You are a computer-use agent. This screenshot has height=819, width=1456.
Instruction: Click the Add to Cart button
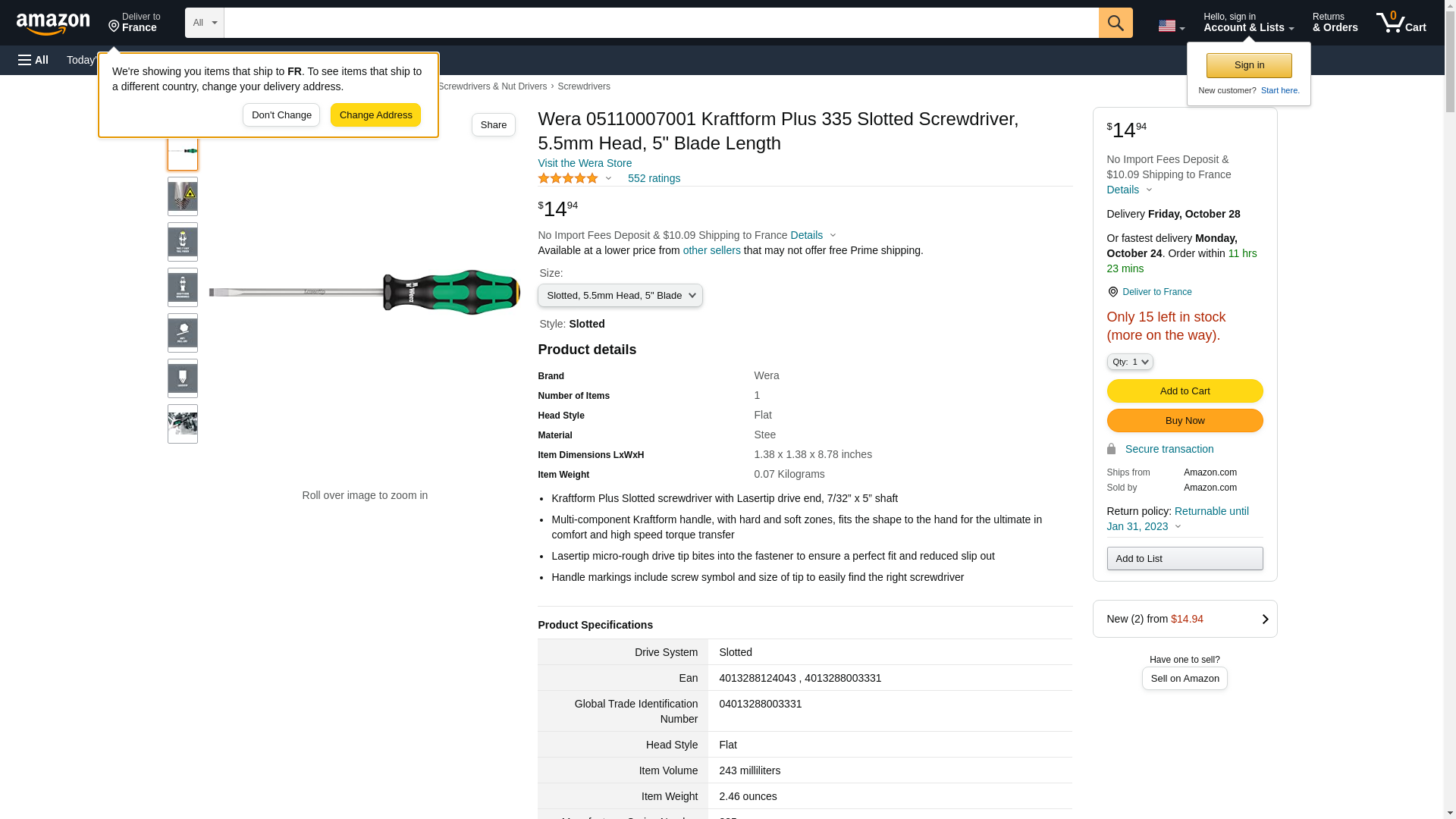1185,391
